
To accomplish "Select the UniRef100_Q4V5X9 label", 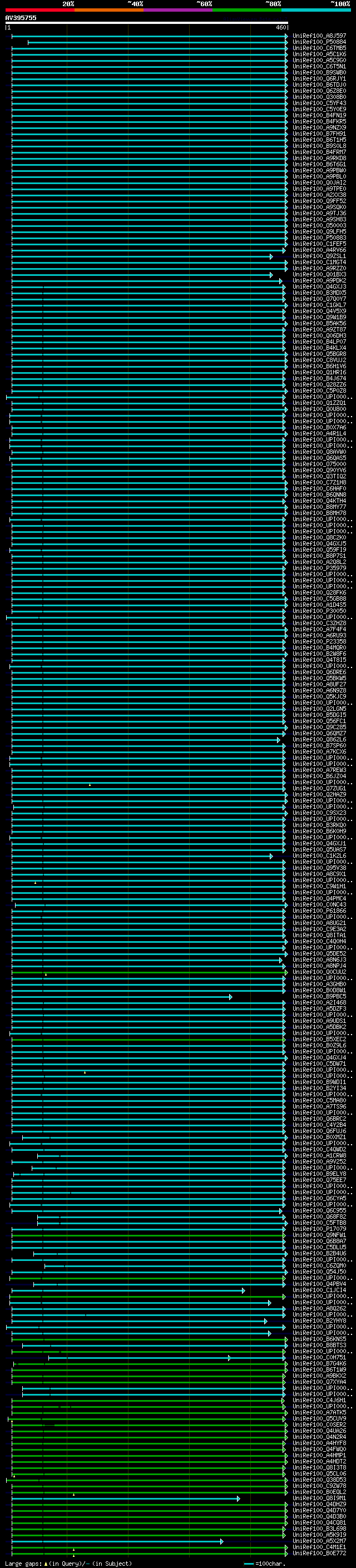I will point(319,311).
